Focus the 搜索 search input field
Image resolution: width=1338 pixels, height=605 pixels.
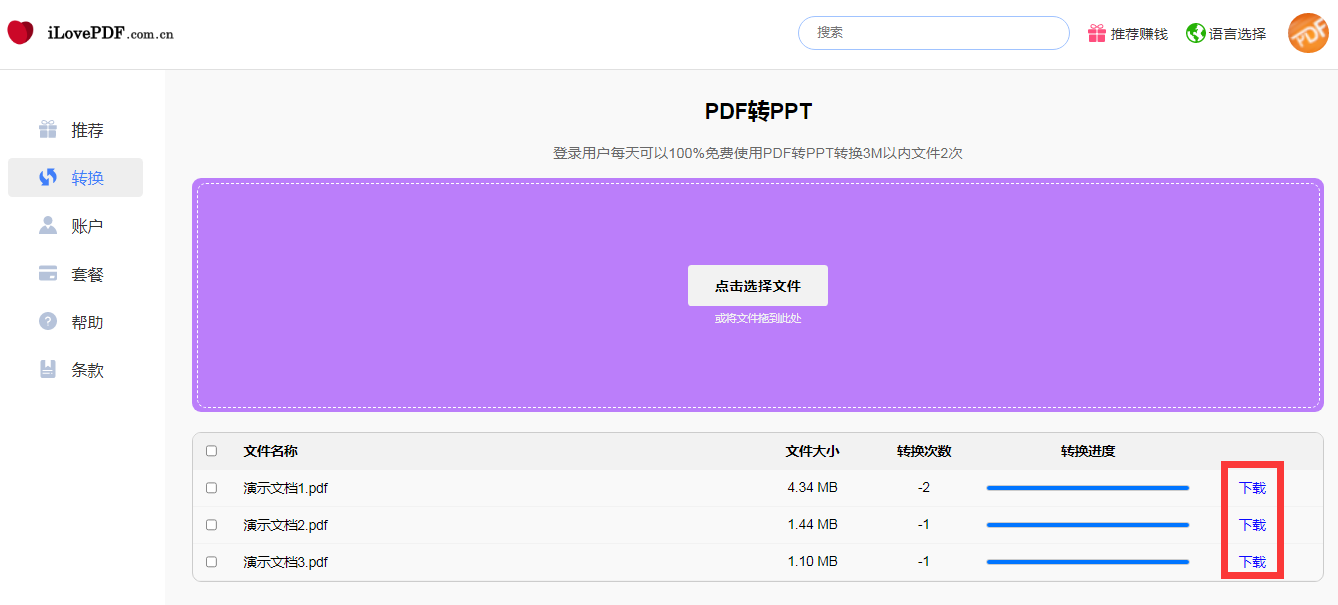pyautogui.click(x=933, y=33)
